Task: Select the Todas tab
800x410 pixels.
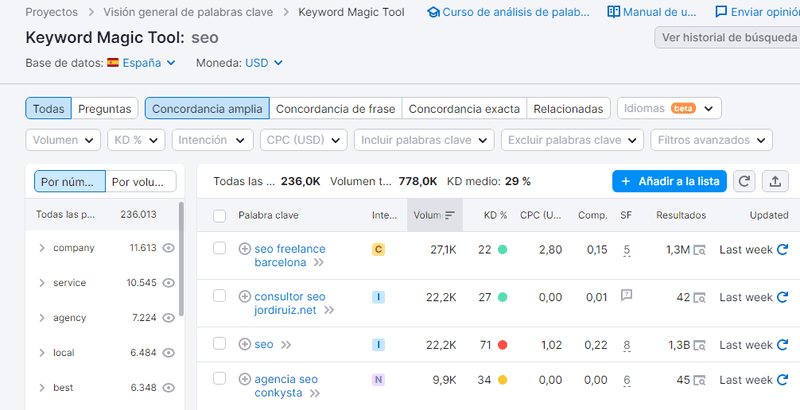Action: 48,108
